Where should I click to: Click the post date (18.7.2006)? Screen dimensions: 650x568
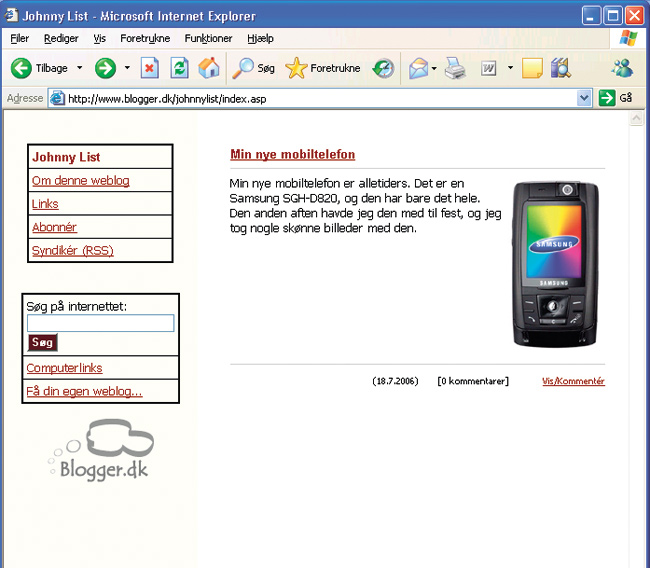point(395,381)
